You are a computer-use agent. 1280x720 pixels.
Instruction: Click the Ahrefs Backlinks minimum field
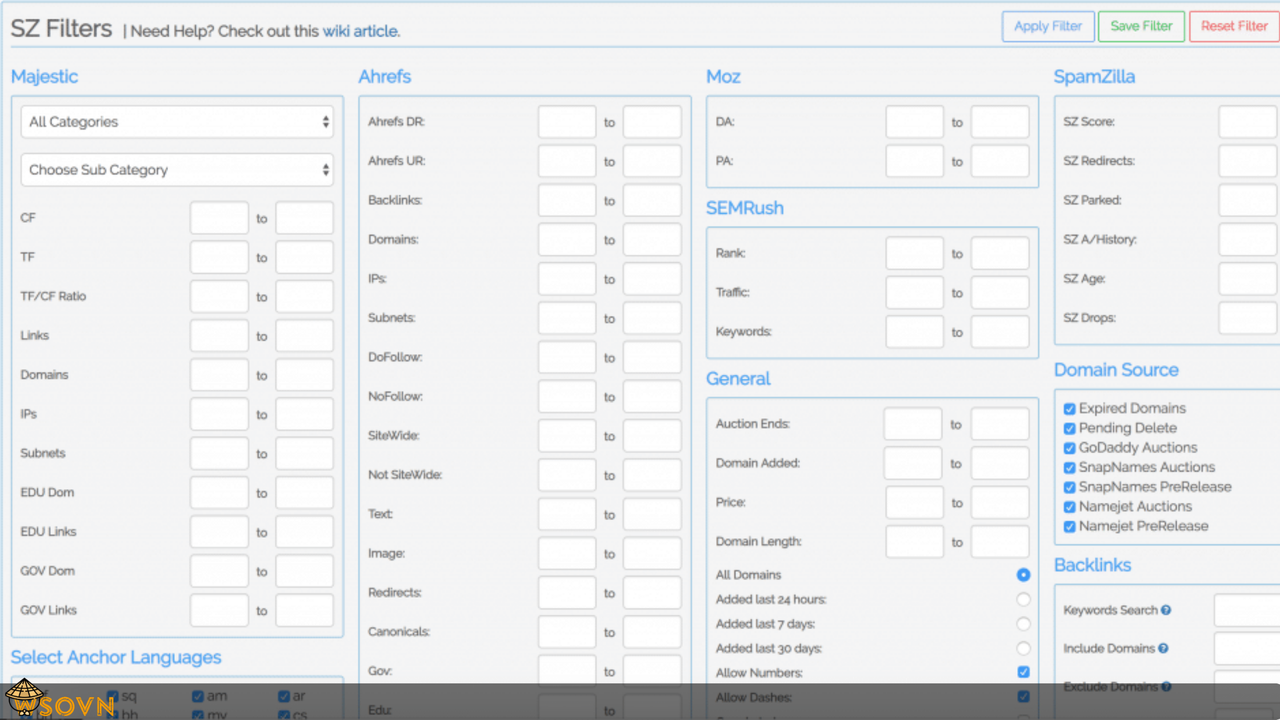(567, 200)
